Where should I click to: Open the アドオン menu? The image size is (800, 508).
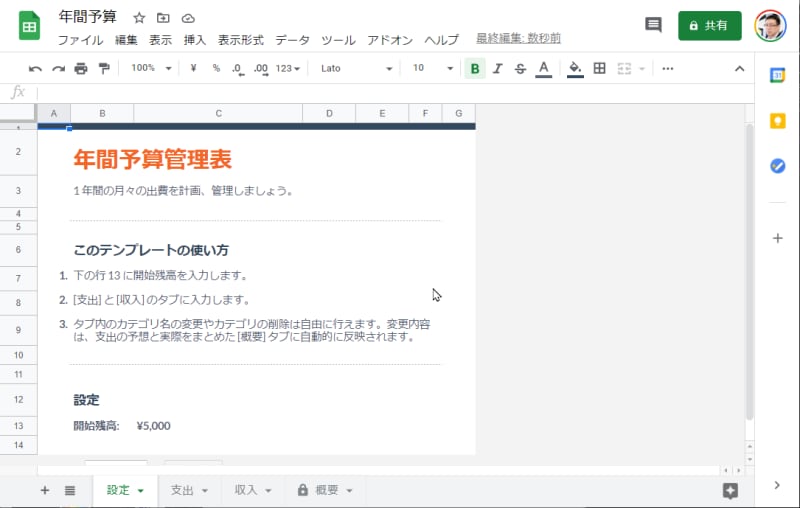[x=390, y=40]
